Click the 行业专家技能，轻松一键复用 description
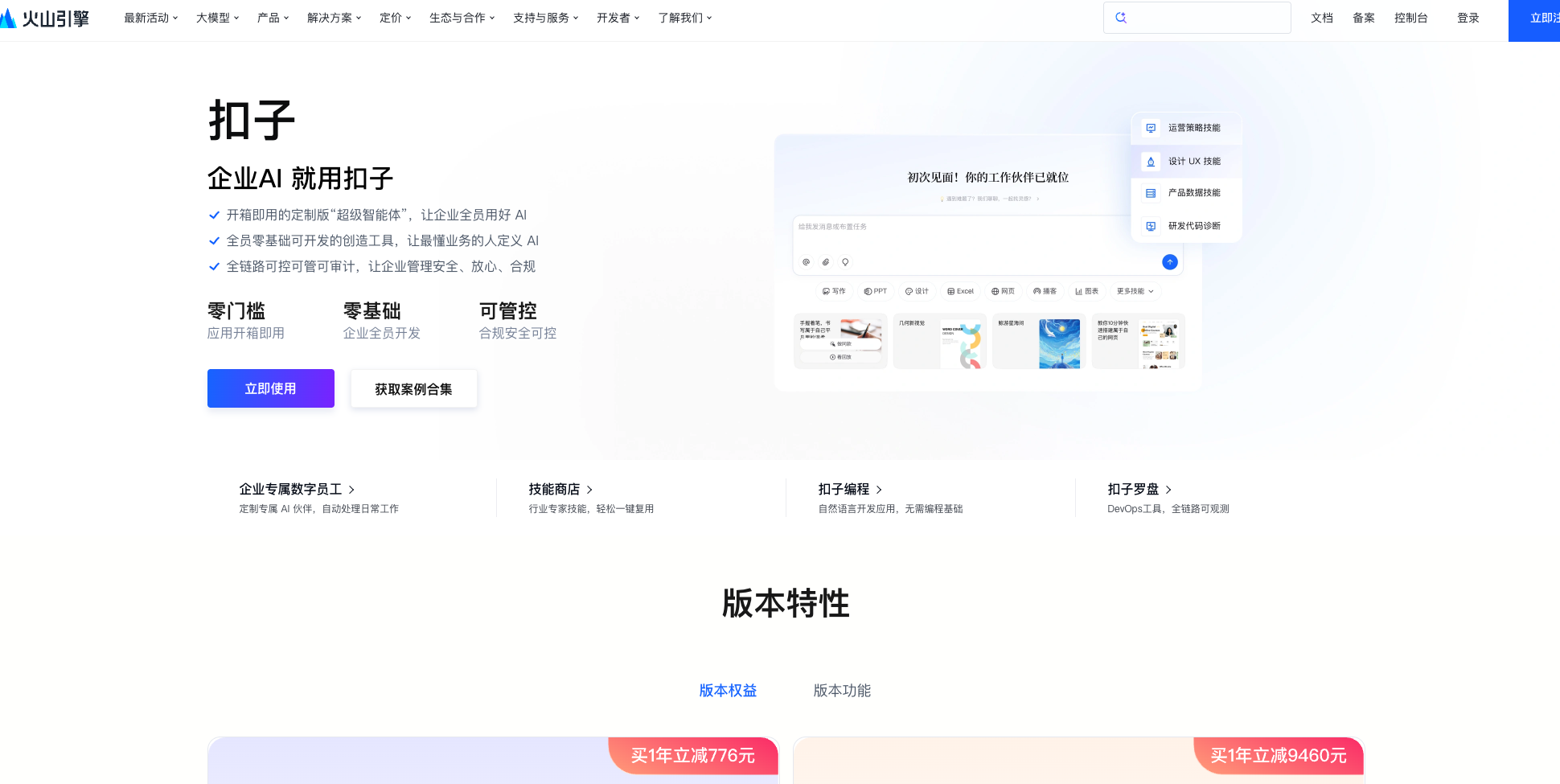 coord(591,509)
